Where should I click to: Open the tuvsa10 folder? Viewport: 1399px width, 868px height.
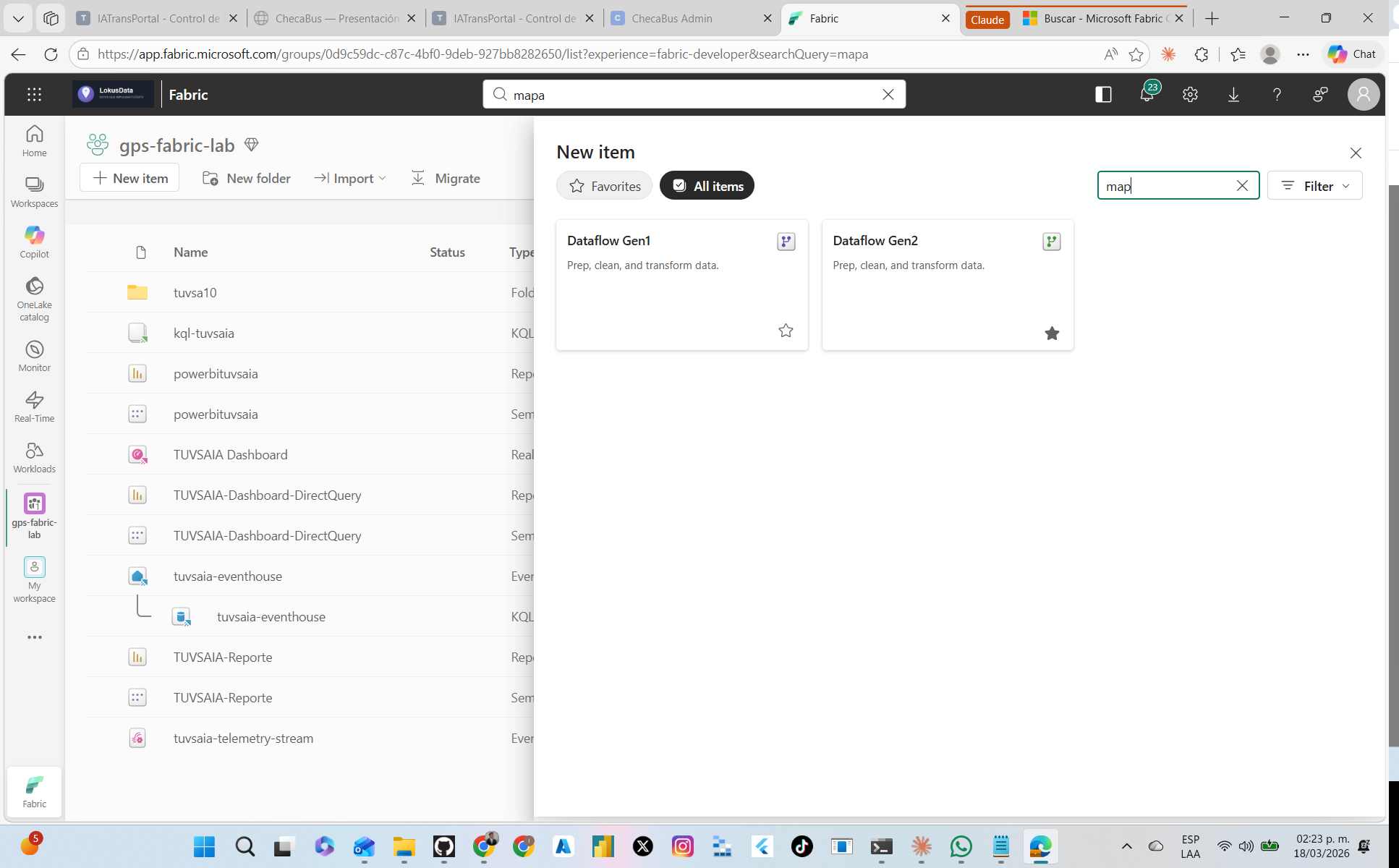pos(195,292)
